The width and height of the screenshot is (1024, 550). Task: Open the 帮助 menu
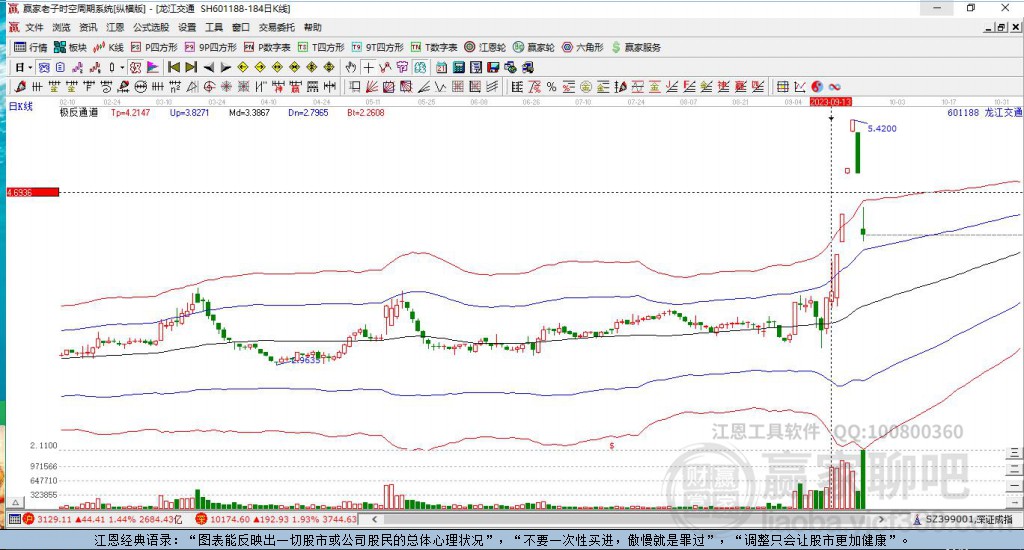click(x=313, y=27)
